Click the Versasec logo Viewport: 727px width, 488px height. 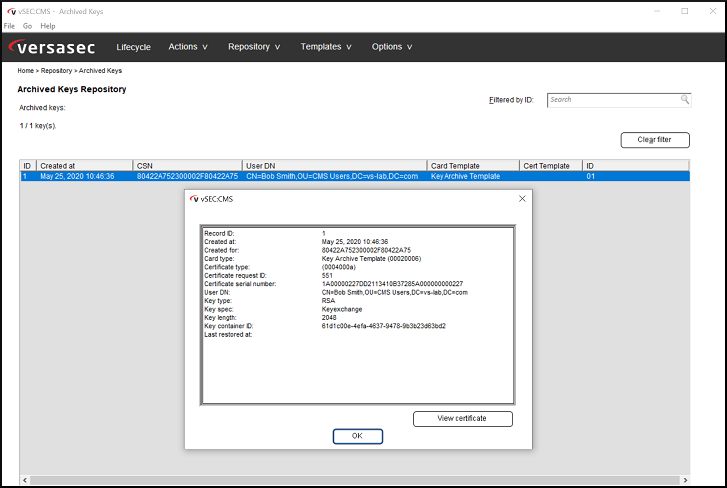(x=51, y=47)
